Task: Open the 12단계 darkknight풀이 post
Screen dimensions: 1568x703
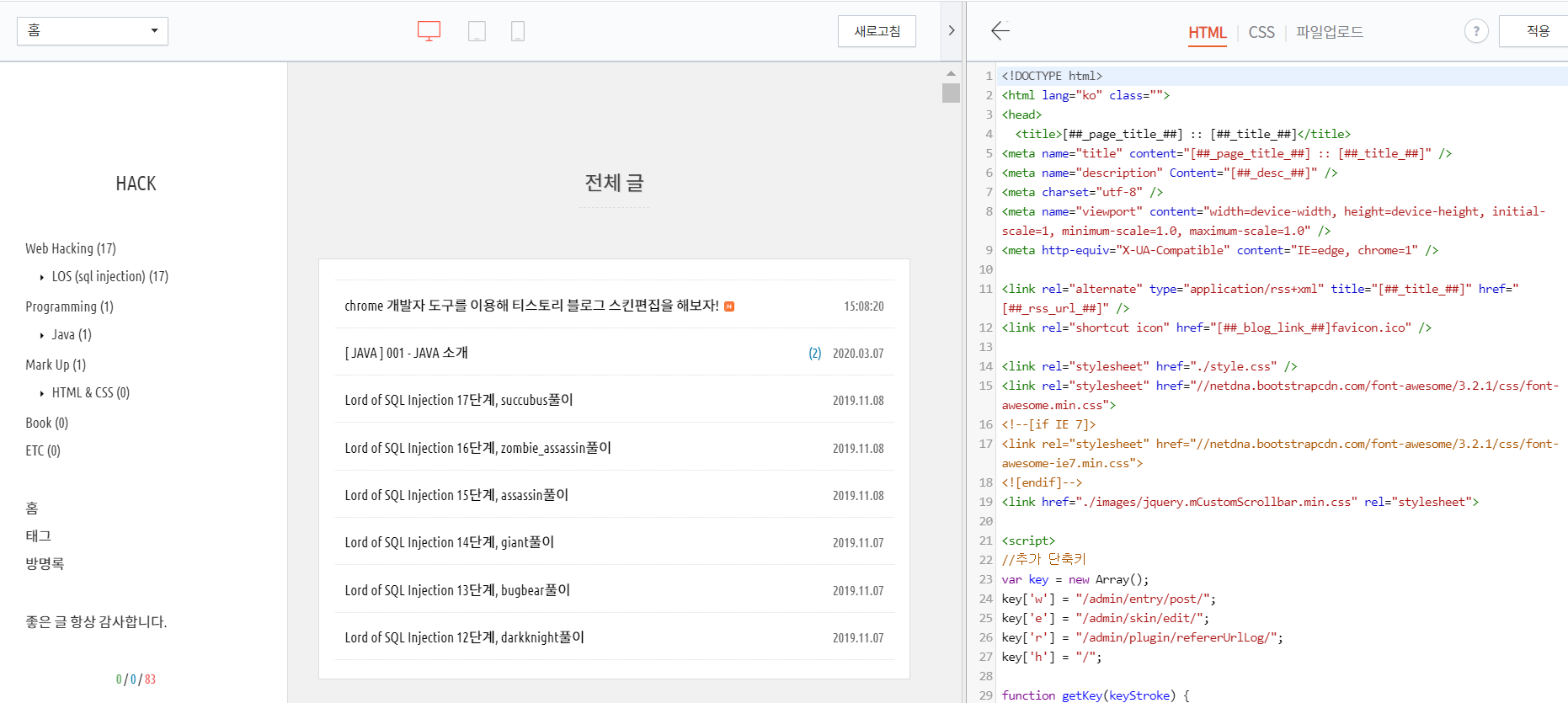Action: pos(464,637)
